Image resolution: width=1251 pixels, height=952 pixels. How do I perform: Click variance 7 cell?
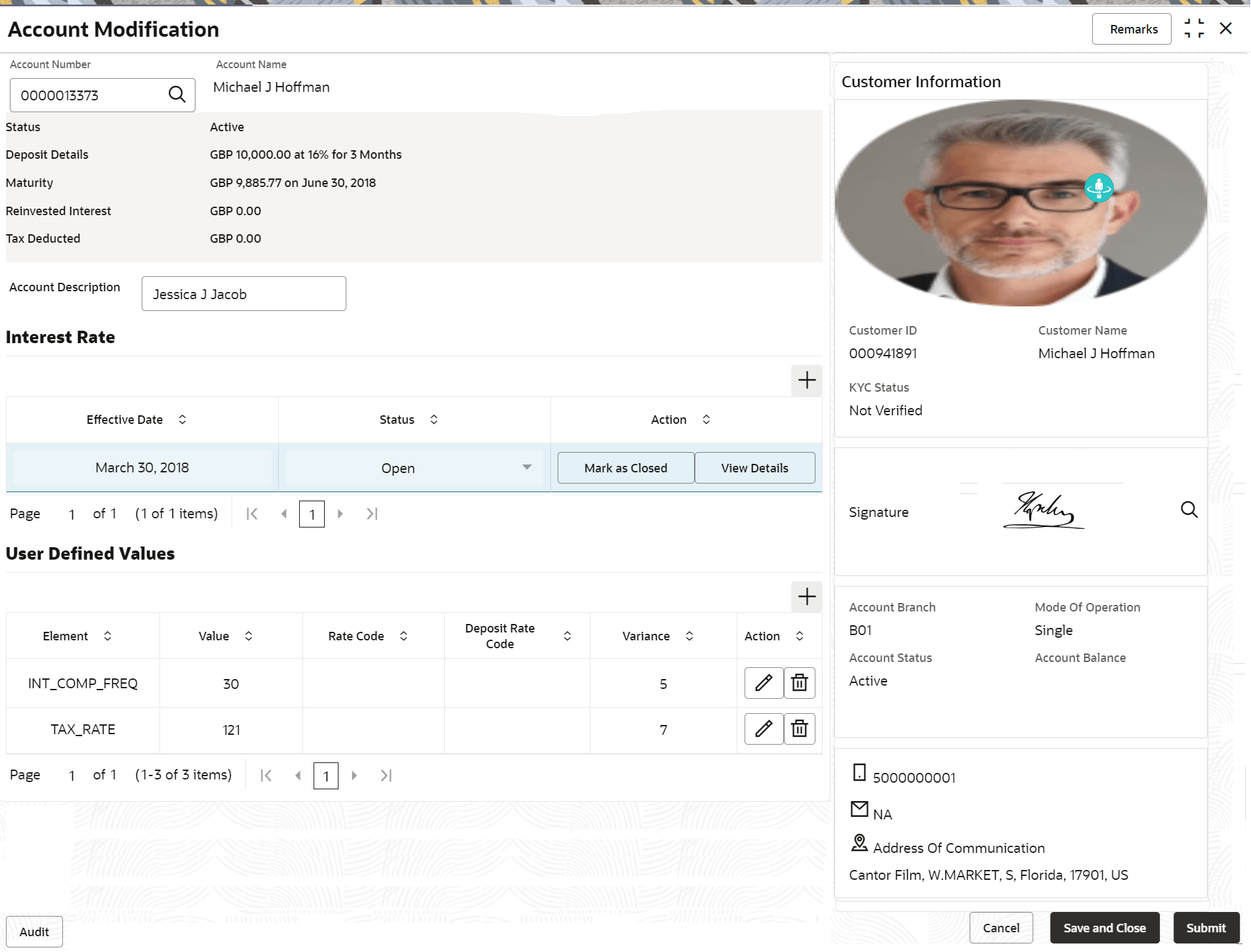tap(663, 730)
